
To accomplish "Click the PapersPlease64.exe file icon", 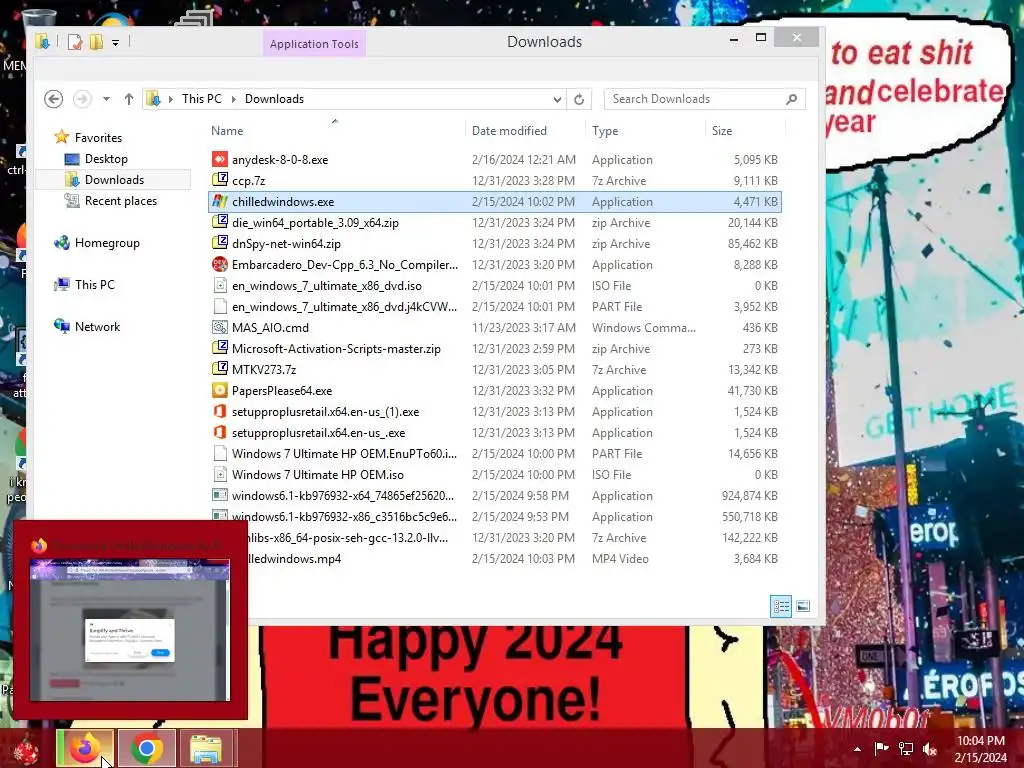I will pos(220,391).
